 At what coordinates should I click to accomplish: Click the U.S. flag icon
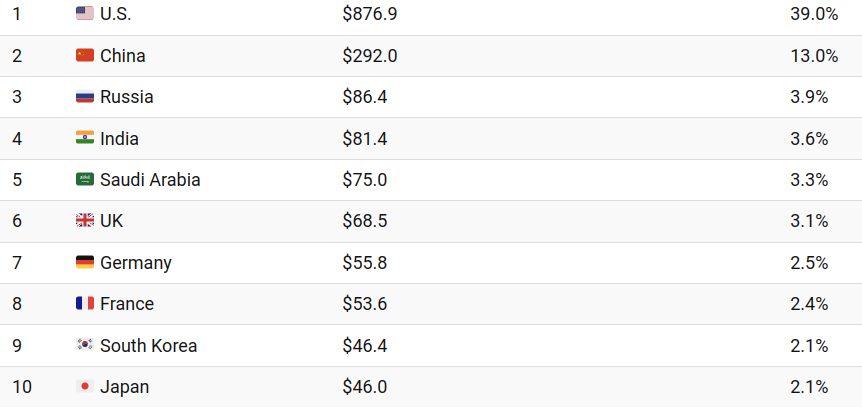tap(85, 14)
